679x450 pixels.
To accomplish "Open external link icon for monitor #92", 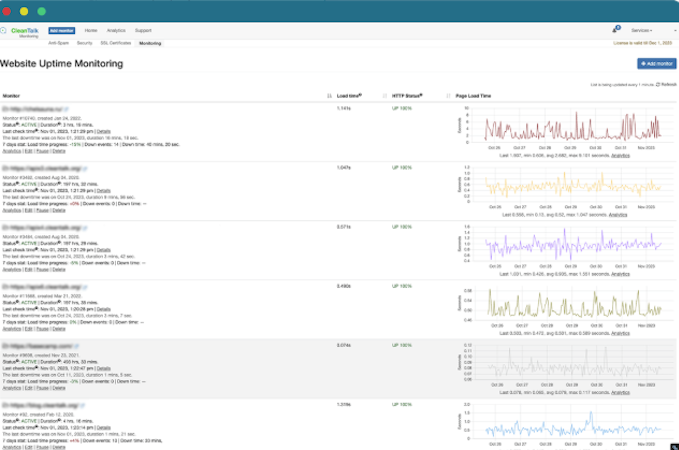I will pos(82,405).
